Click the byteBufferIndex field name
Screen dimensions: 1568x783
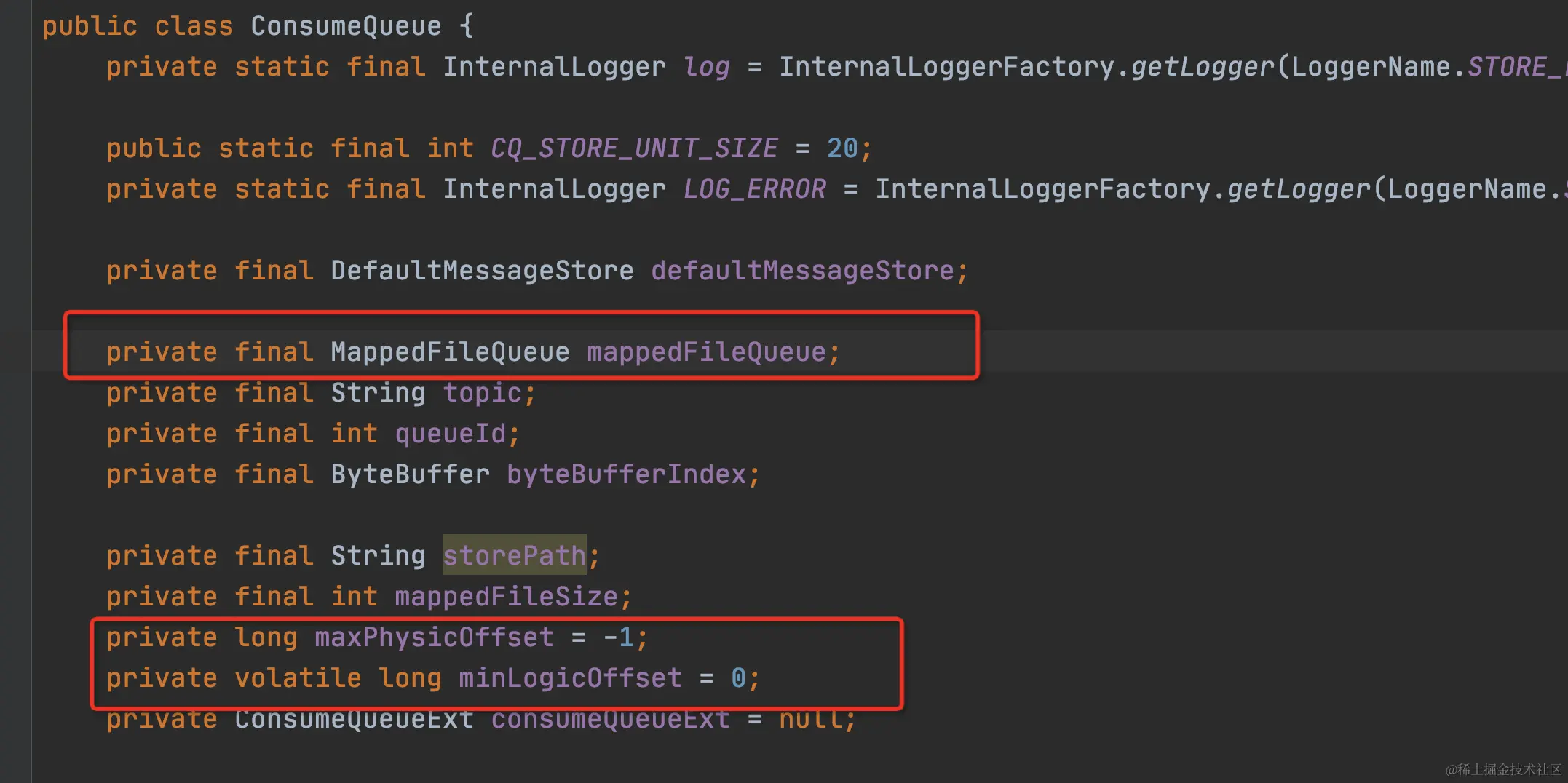(x=626, y=474)
